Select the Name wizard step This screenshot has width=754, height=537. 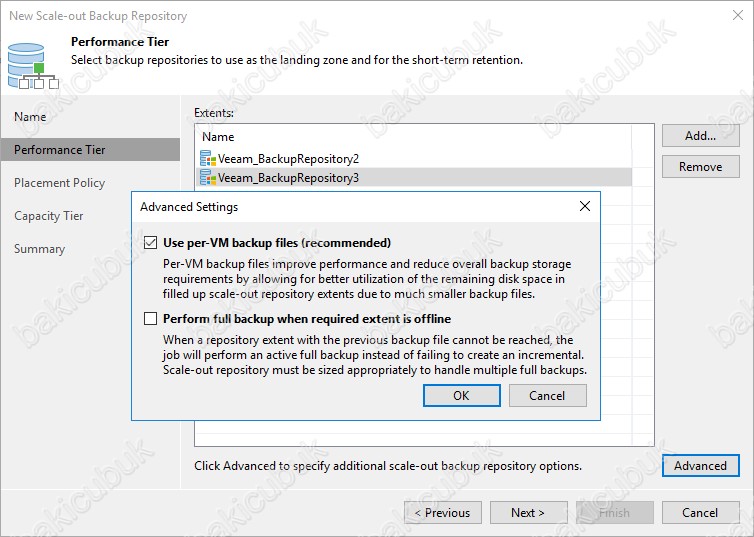pos(90,117)
